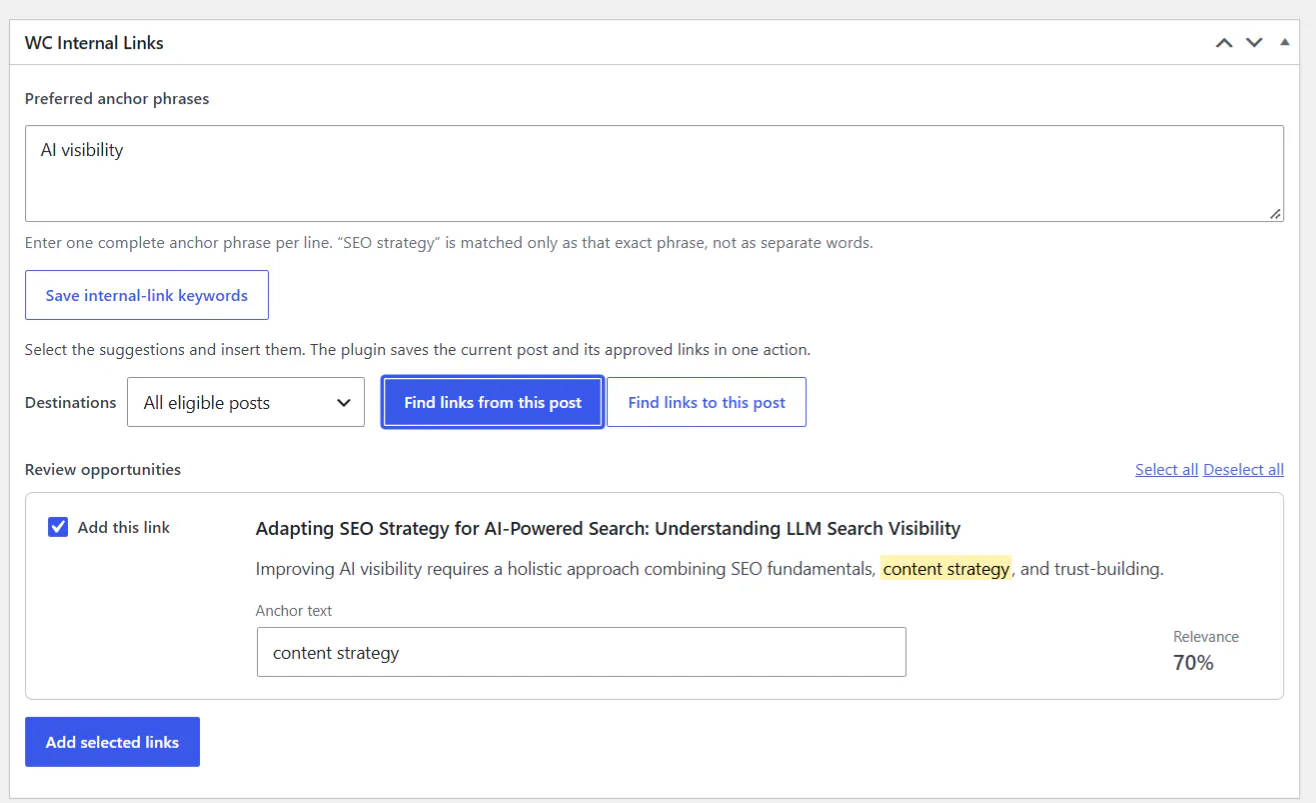Click the Destinations label
Image resolution: width=1316 pixels, height=803 pixels.
(71, 402)
